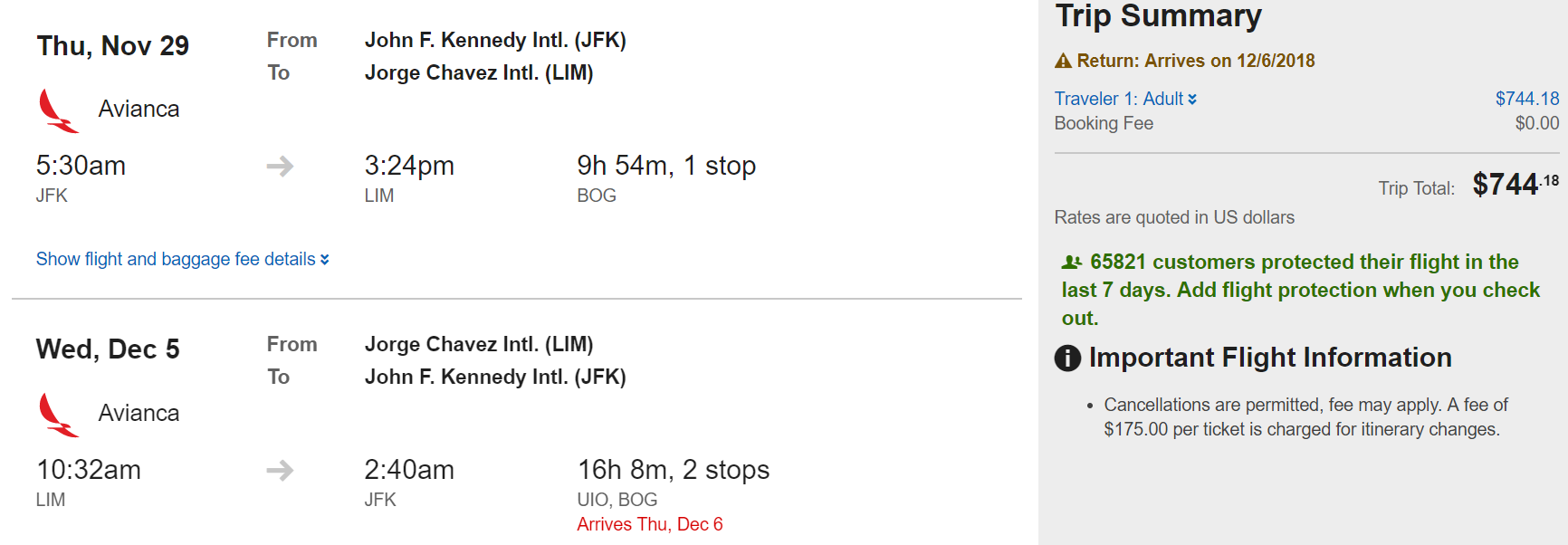
Task: Click the Trip Total $744.18 amount
Action: pyautogui.click(x=1515, y=185)
